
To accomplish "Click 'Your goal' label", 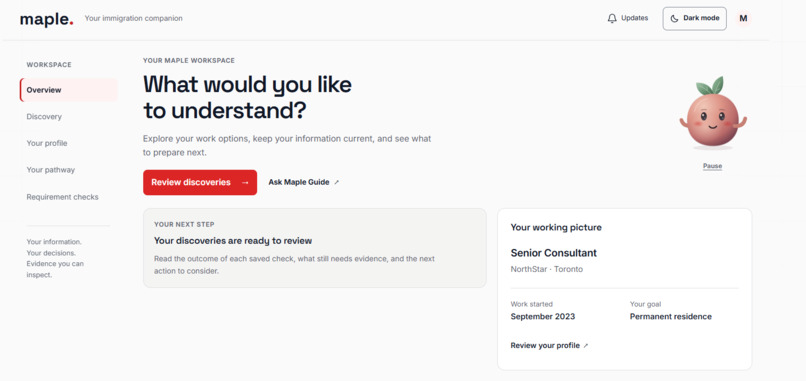I will [646, 304].
